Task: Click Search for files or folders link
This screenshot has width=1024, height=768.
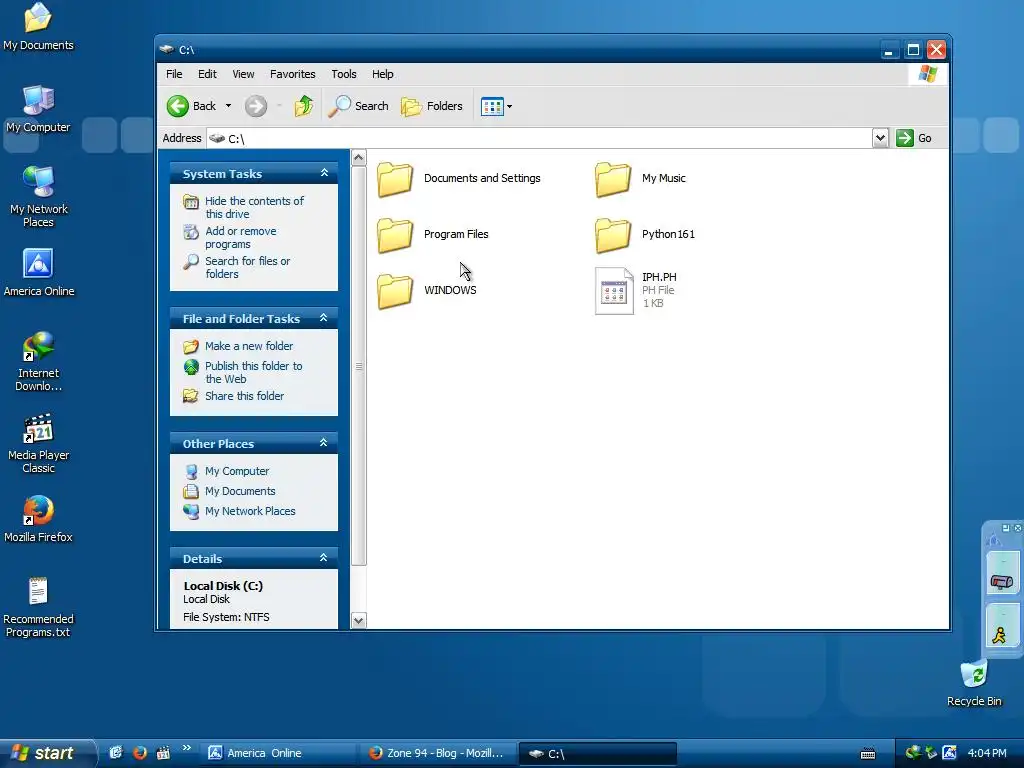Action: pyautogui.click(x=247, y=267)
